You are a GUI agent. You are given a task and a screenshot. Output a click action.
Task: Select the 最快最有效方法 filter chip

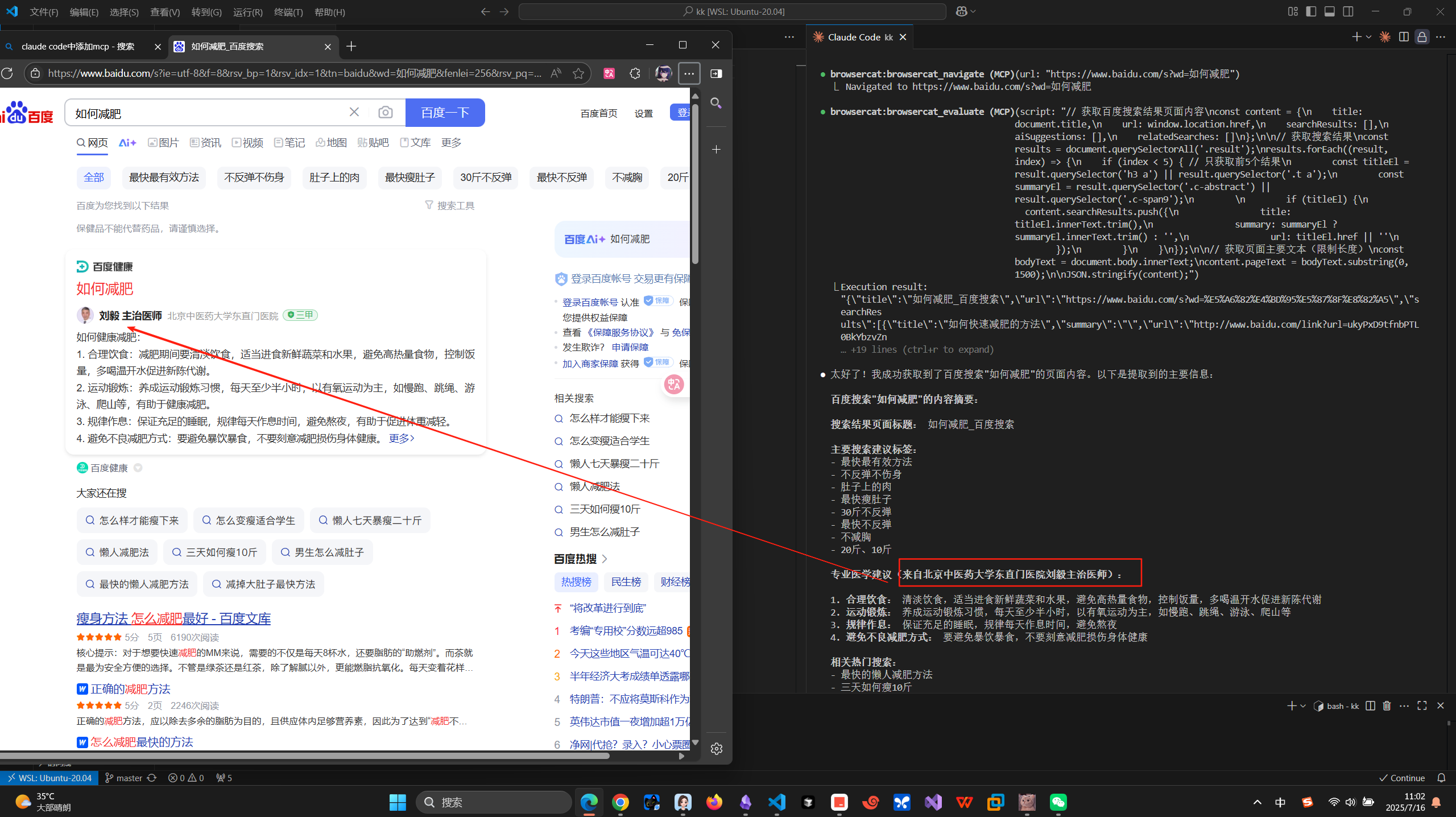[x=164, y=178]
